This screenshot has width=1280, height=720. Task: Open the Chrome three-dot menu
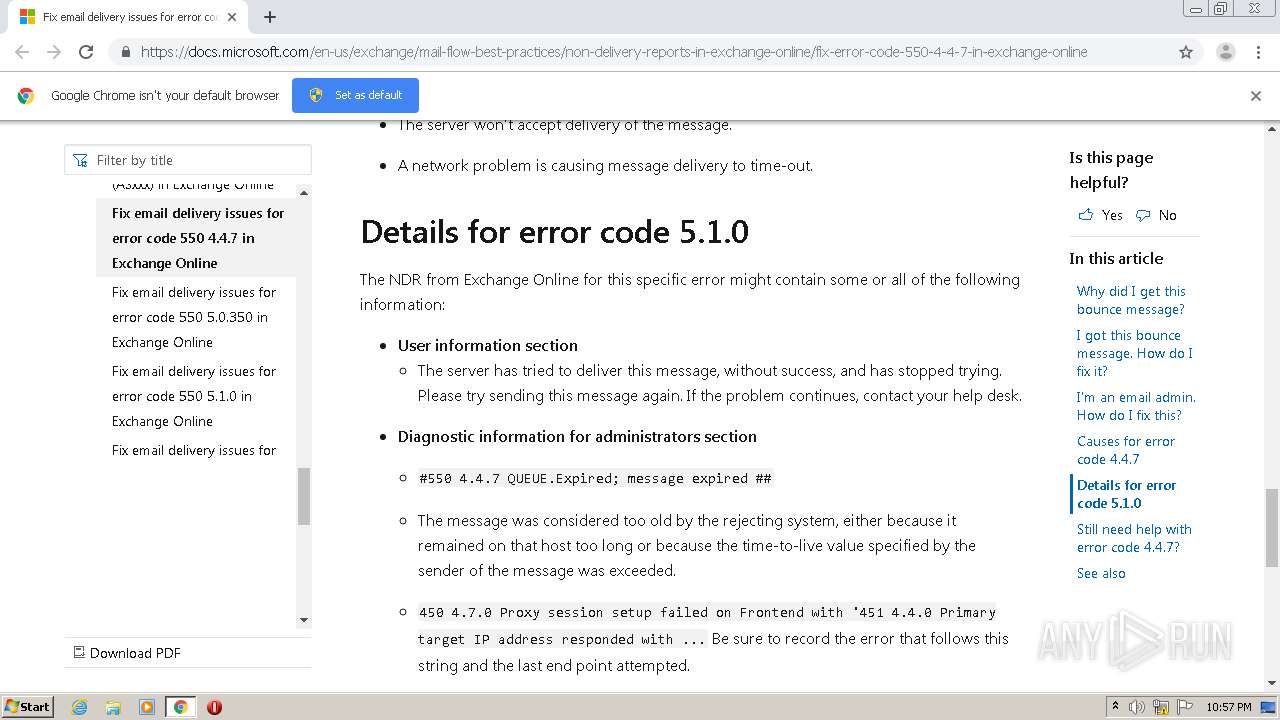(1258, 52)
